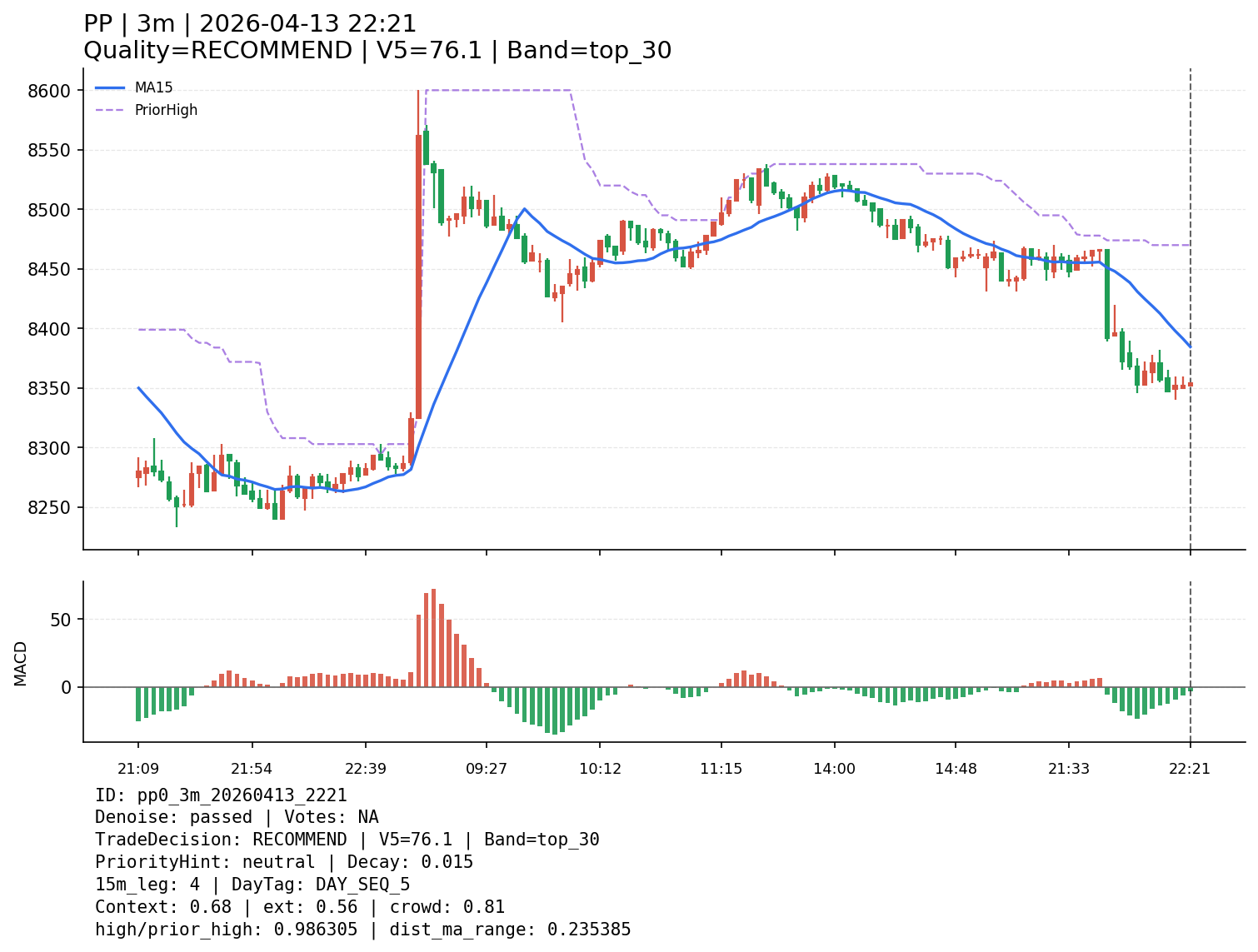Click the 8250 price axis label

click(x=48, y=508)
